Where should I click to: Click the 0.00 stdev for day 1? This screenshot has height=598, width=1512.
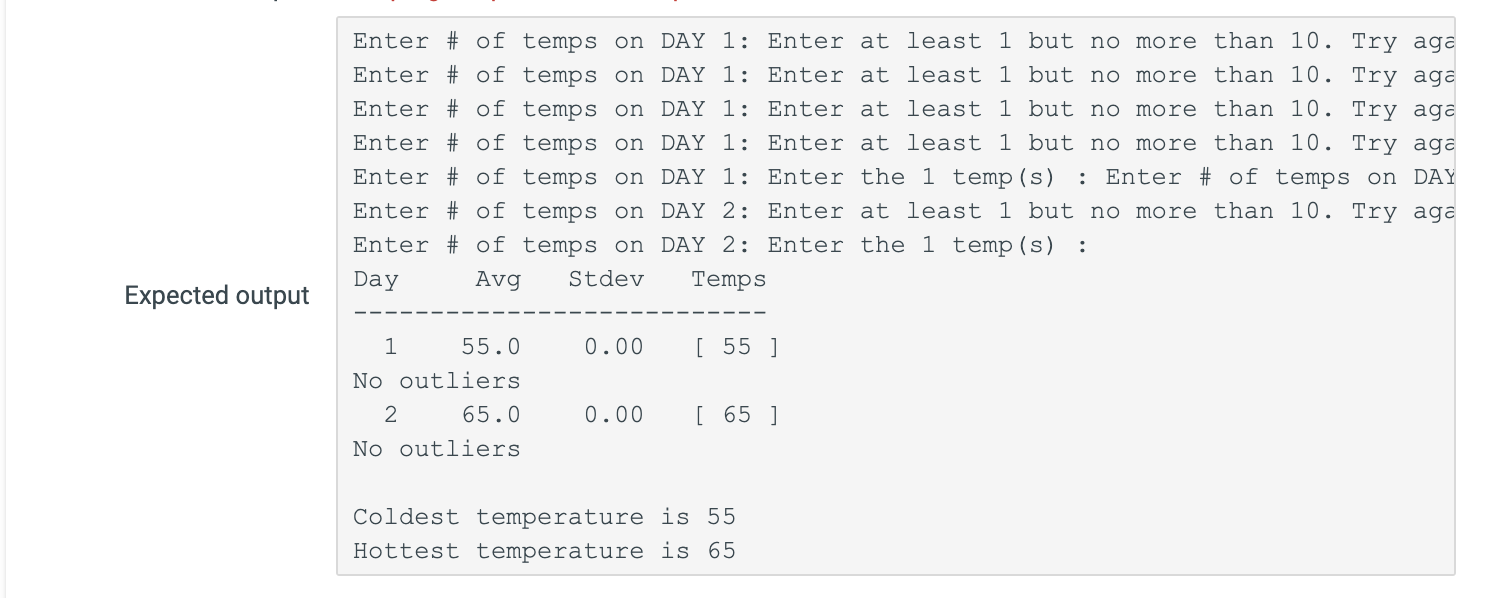613,347
